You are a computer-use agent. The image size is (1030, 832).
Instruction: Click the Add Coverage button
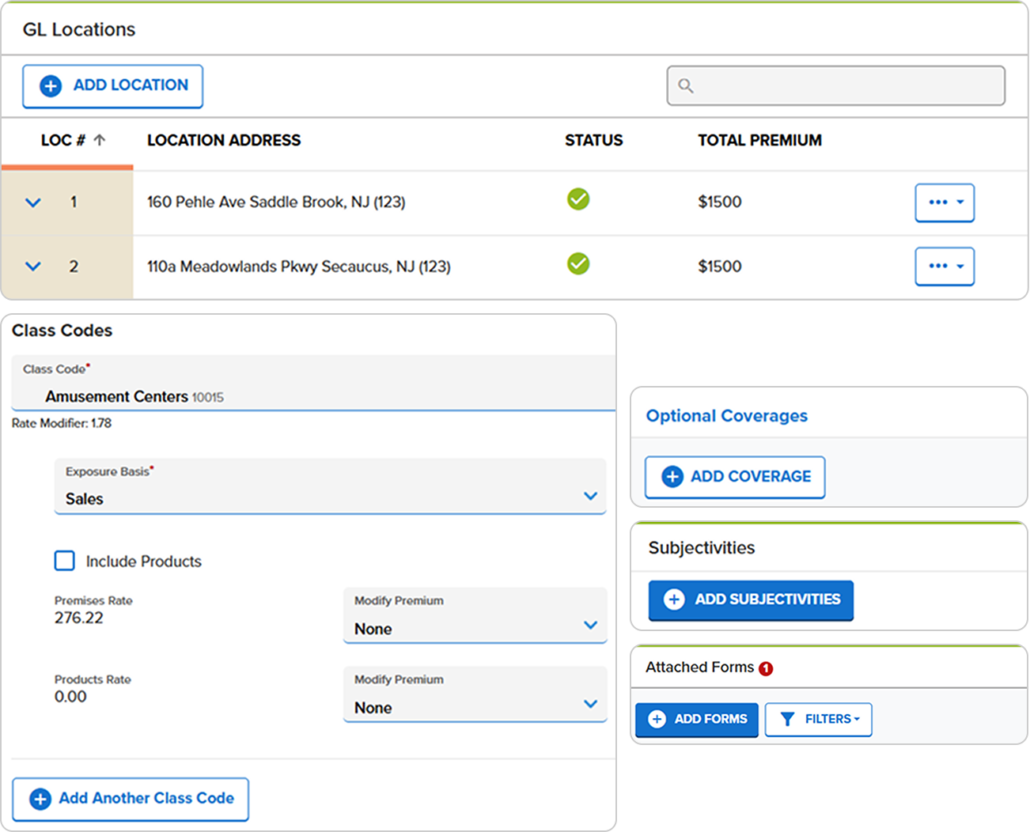735,477
